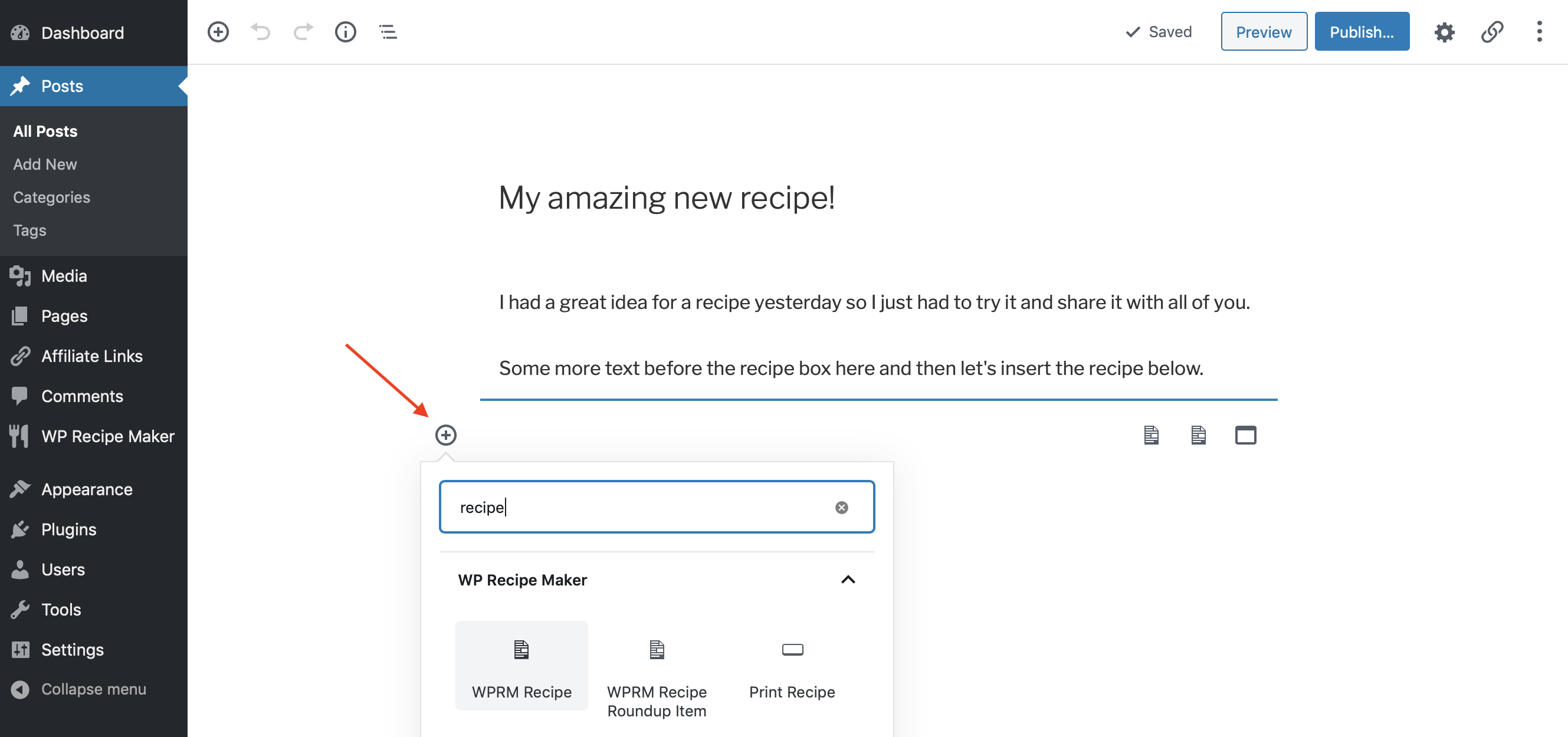Viewport: 1568px width, 737px height.
Task: Click the Publish button
Action: pos(1361,32)
